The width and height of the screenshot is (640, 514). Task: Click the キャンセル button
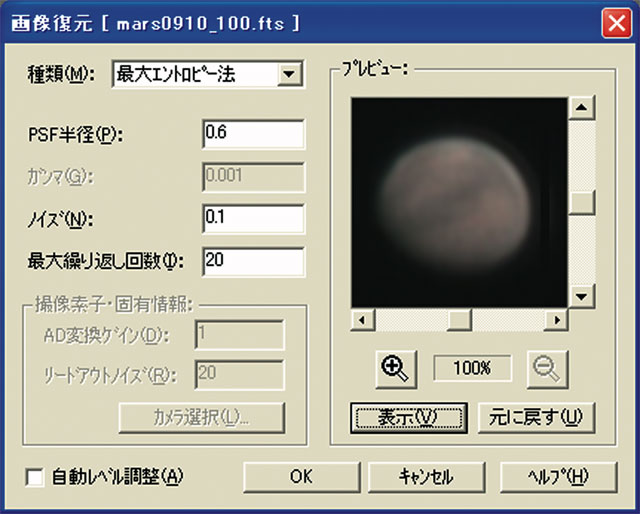[427, 476]
